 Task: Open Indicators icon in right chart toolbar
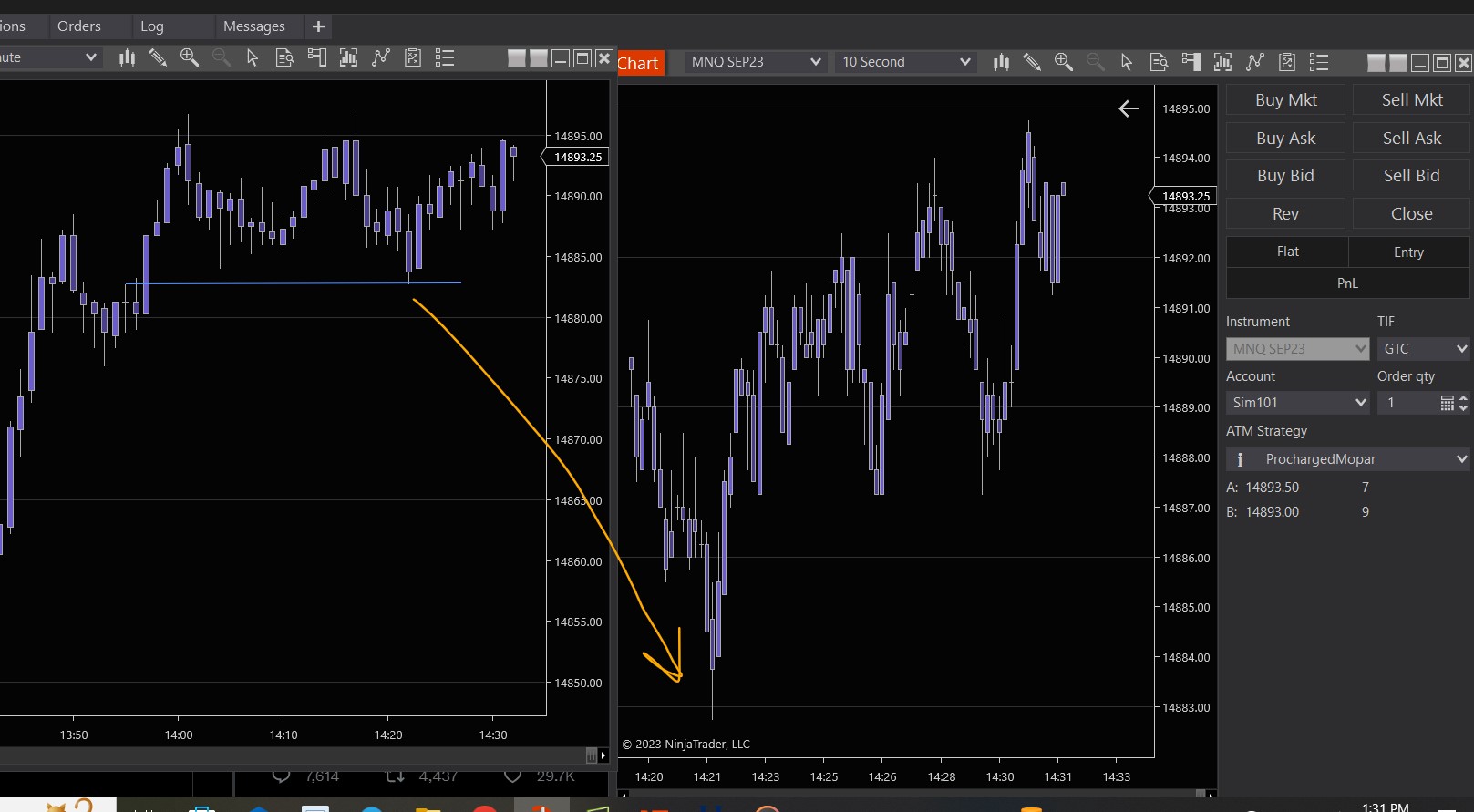(x=1255, y=62)
